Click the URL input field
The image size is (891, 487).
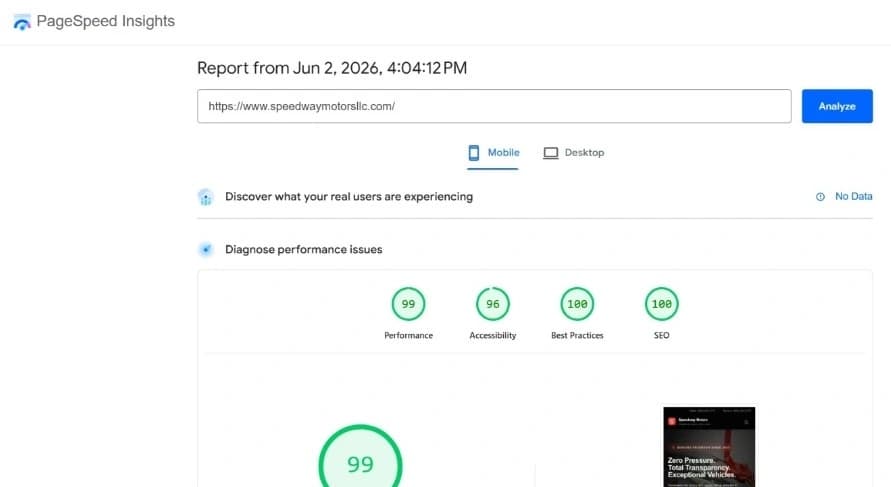click(x=494, y=106)
